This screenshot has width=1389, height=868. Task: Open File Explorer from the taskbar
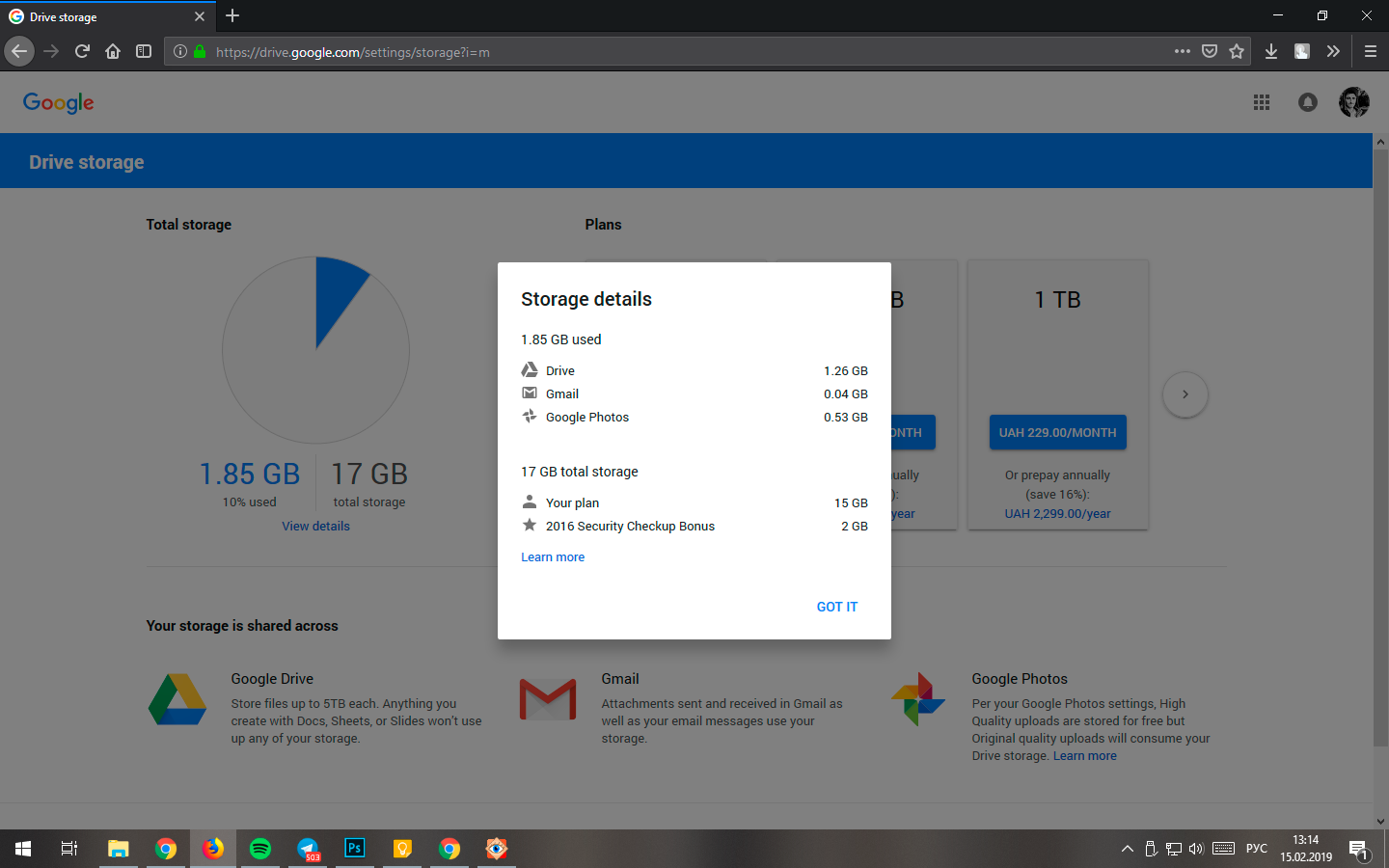119,849
